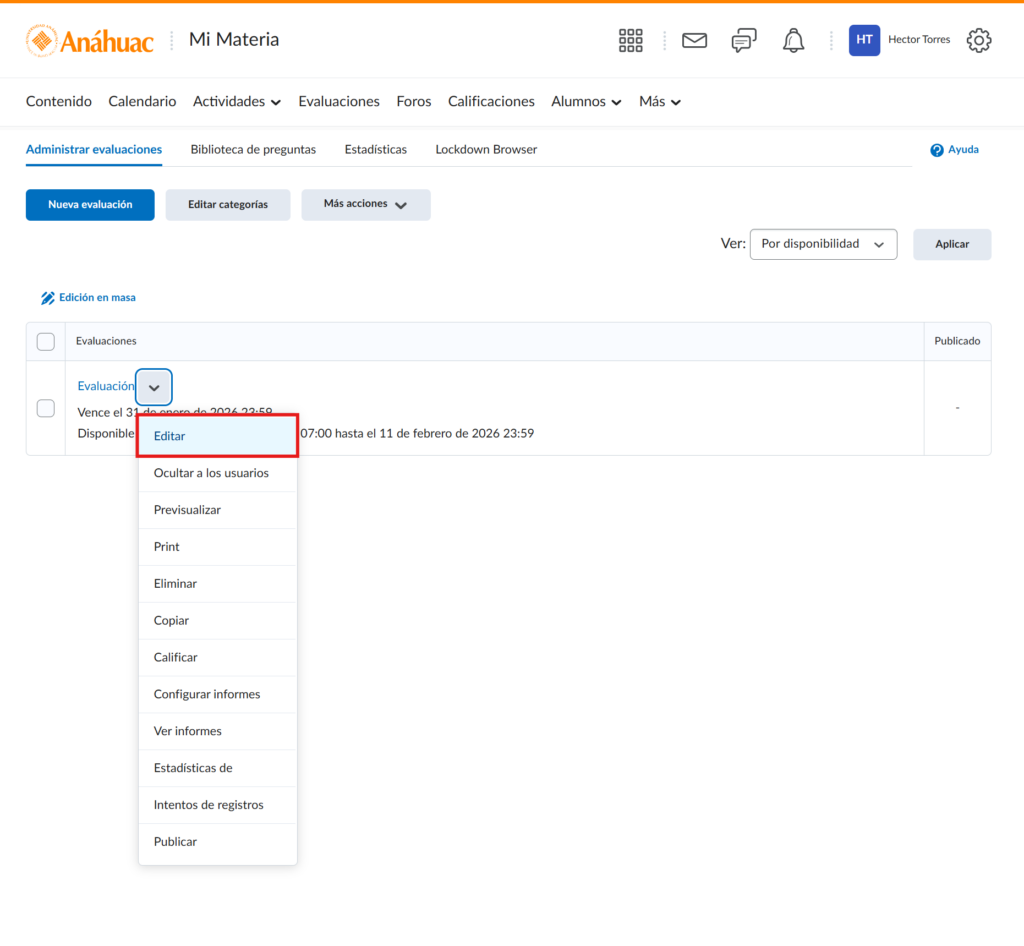
Task: Select Editar in the context menu
Action: 217,436
